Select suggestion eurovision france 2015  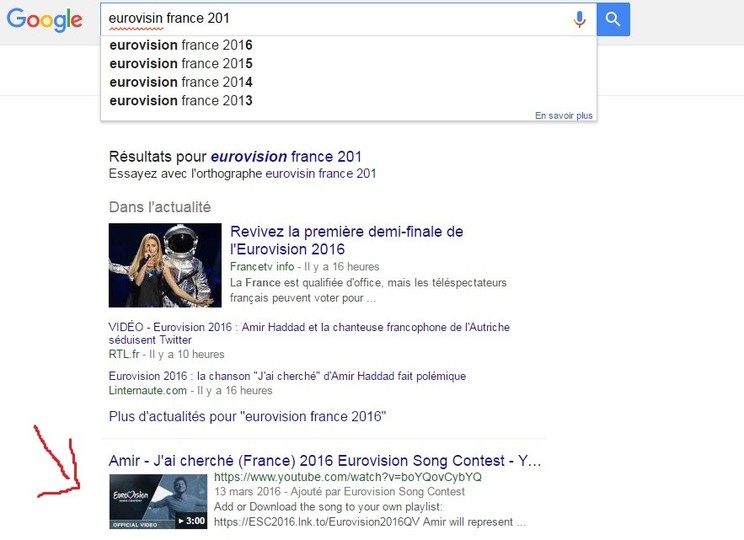point(181,64)
